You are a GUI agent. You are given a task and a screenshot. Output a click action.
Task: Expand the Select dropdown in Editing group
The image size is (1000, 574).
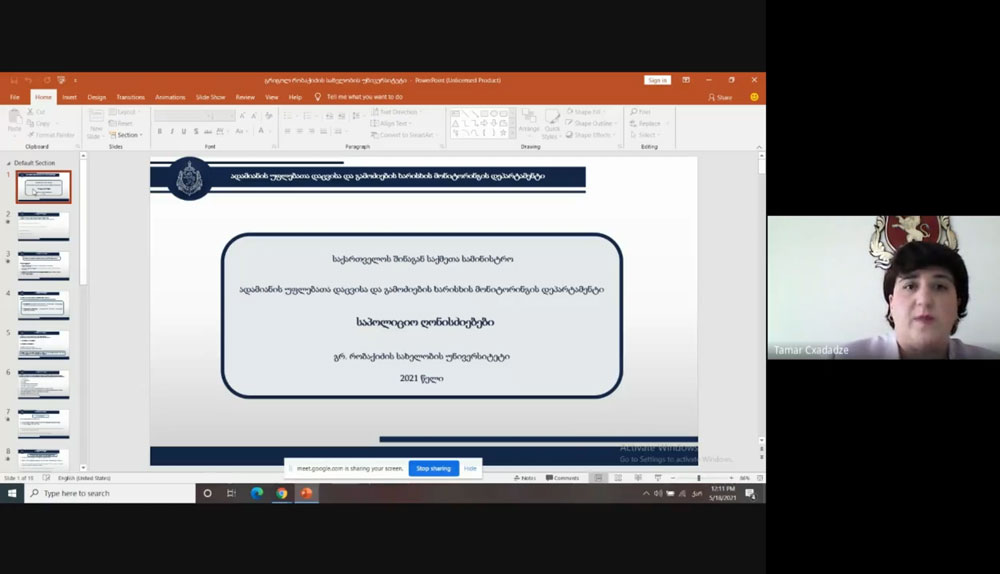647,135
